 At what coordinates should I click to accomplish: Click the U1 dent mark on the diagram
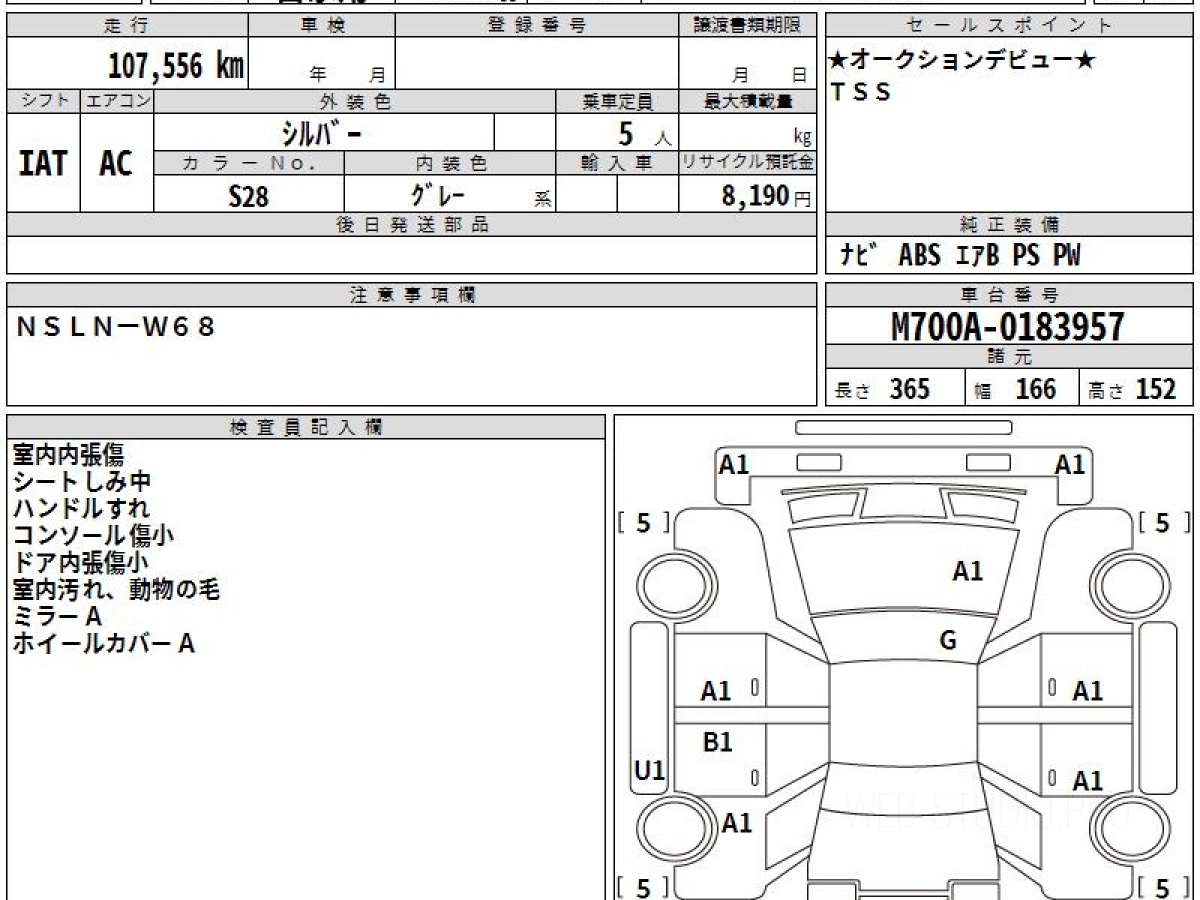650,771
